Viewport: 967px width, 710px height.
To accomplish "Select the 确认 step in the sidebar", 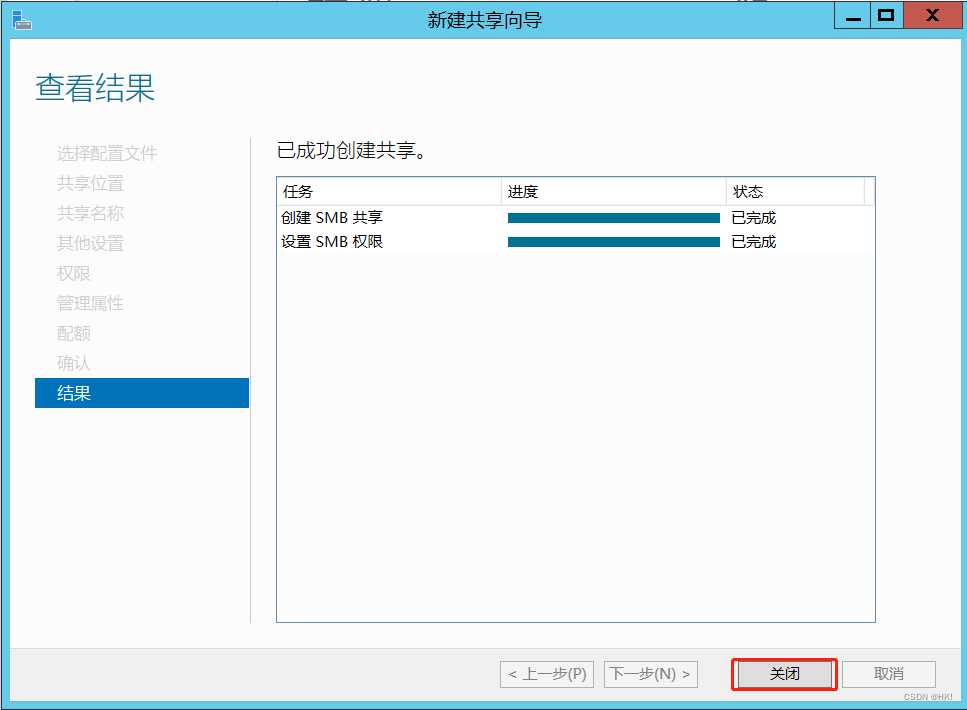I will (74, 363).
